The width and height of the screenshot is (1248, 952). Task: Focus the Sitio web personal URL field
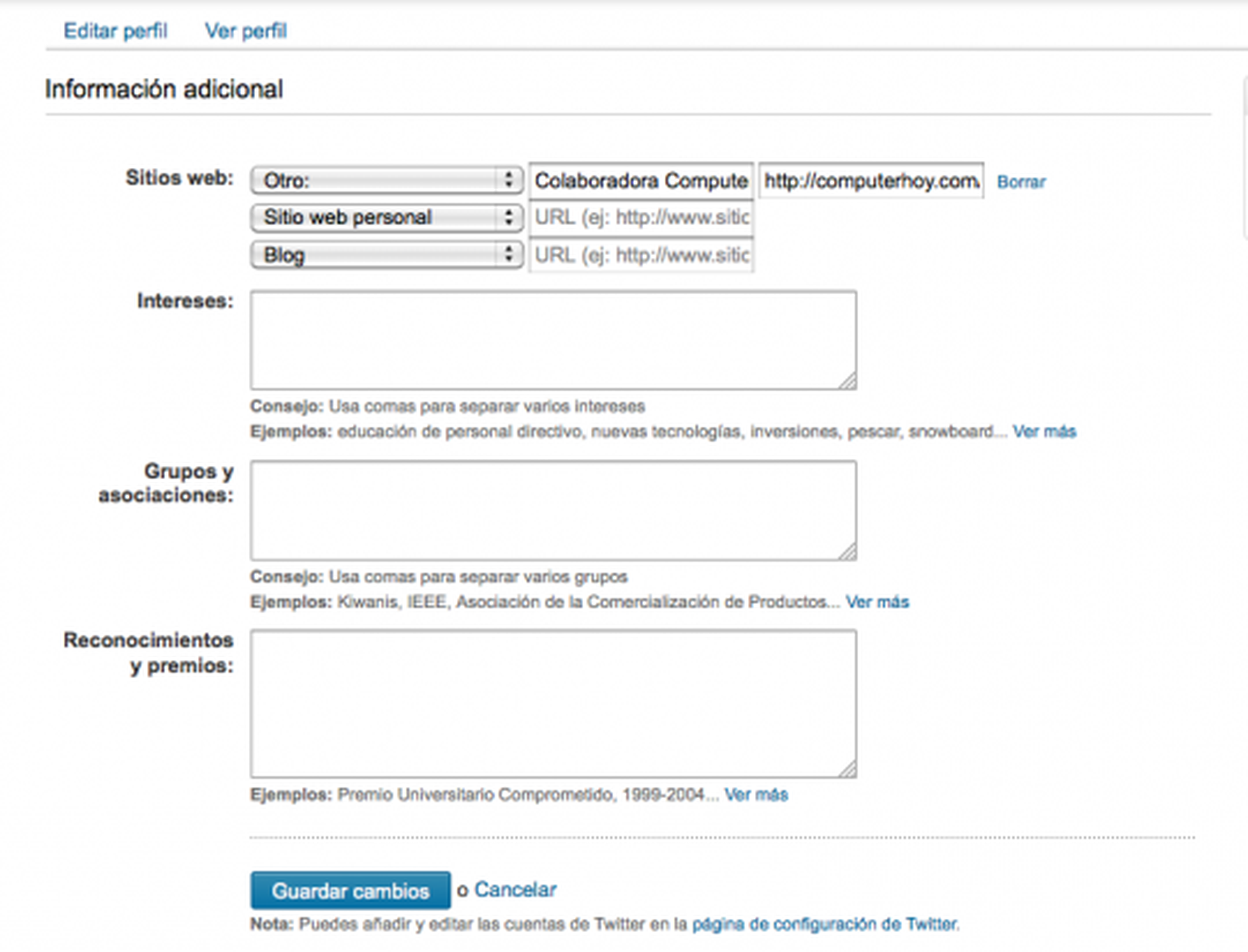[x=641, y=218]
